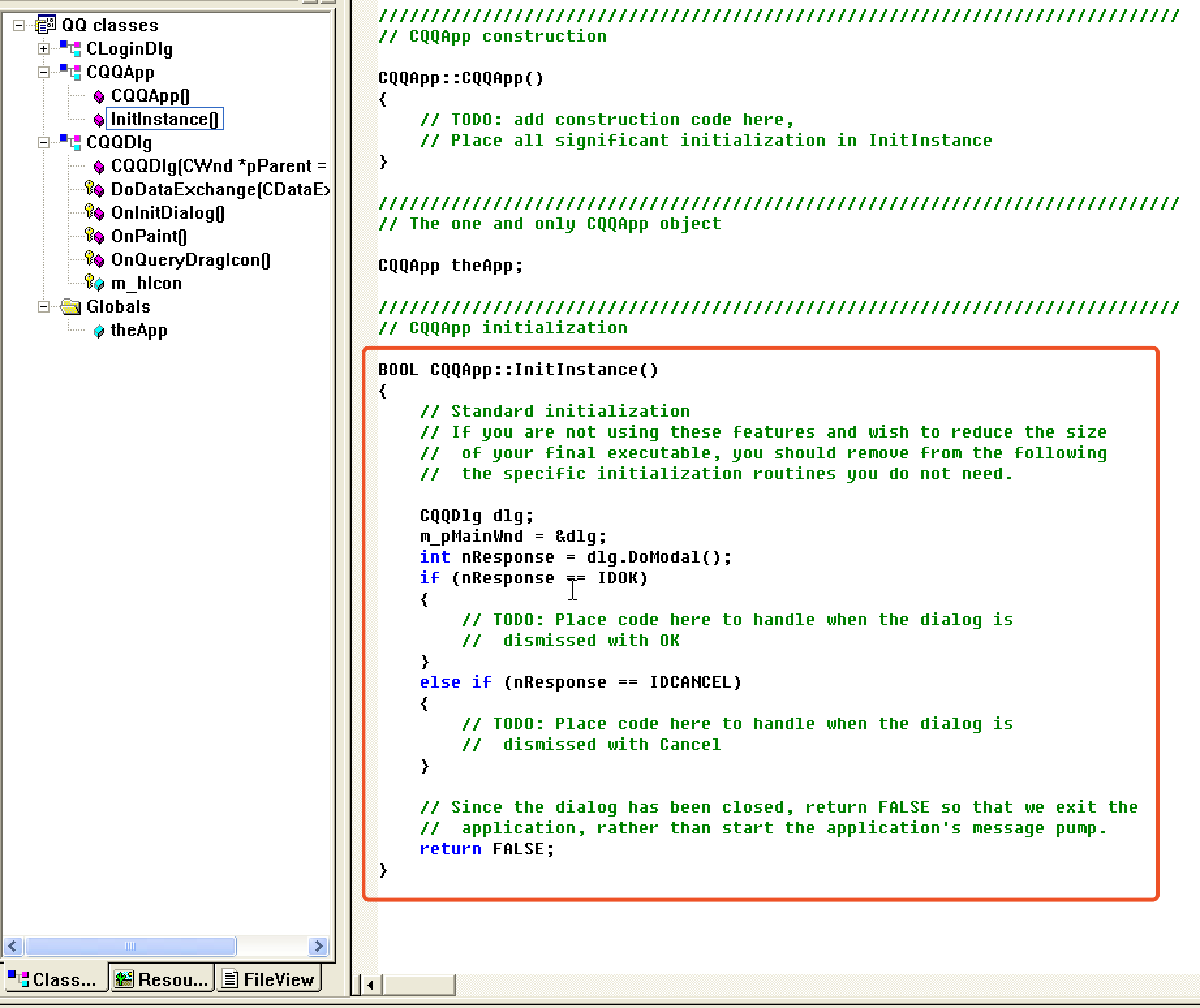Click the CQQDlg class icon
Screen dimensions: 1200x1008
point(70,142)
